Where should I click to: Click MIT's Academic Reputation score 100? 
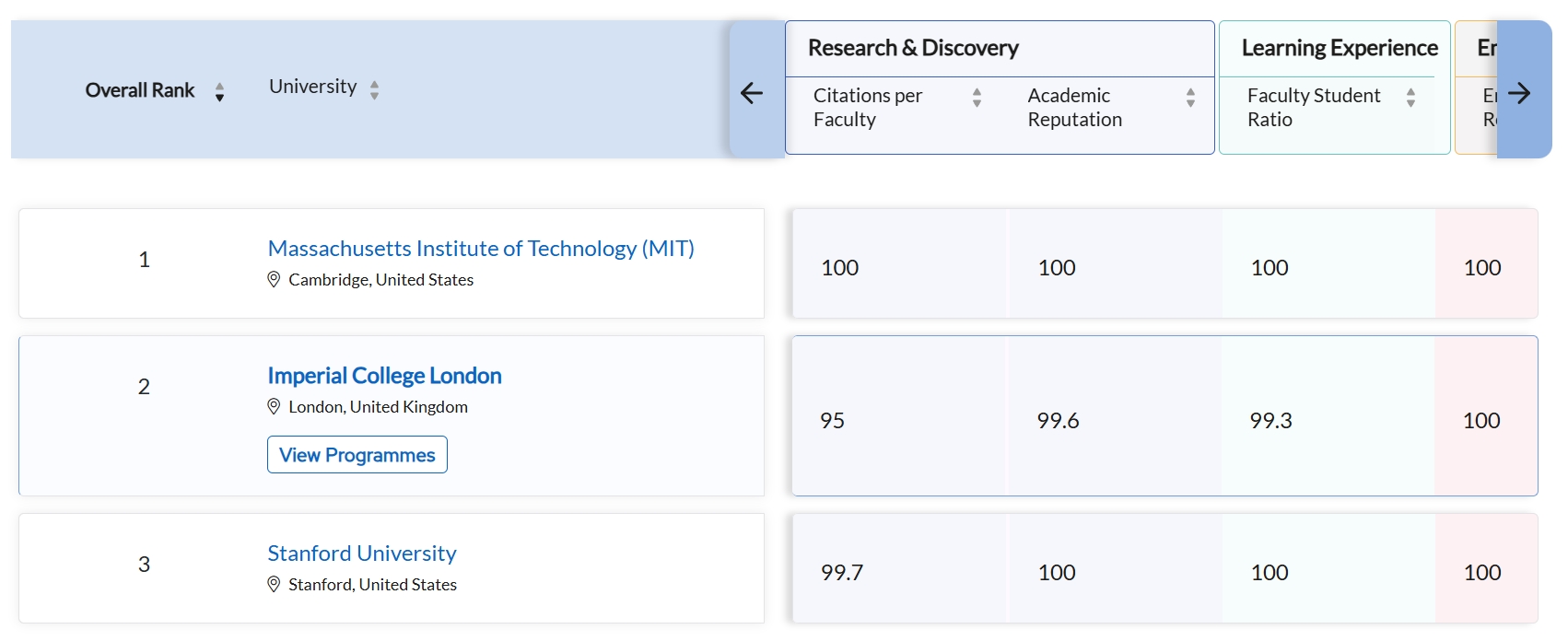pos(1057,268)
